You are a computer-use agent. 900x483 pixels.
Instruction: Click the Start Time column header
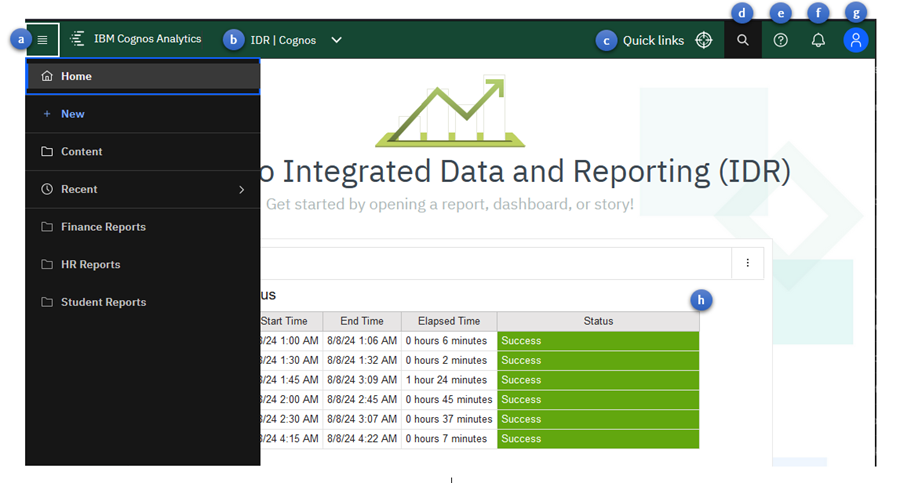click(291, 321)
